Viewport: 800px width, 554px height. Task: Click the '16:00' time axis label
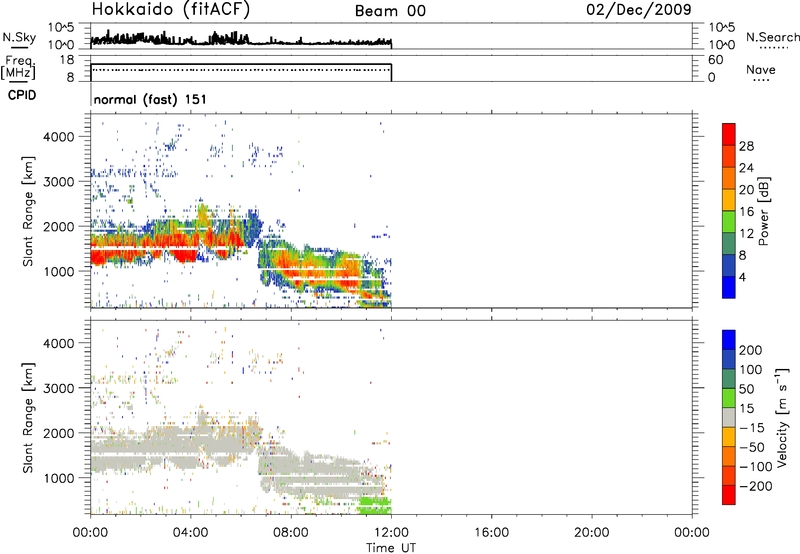click(492, 533)
